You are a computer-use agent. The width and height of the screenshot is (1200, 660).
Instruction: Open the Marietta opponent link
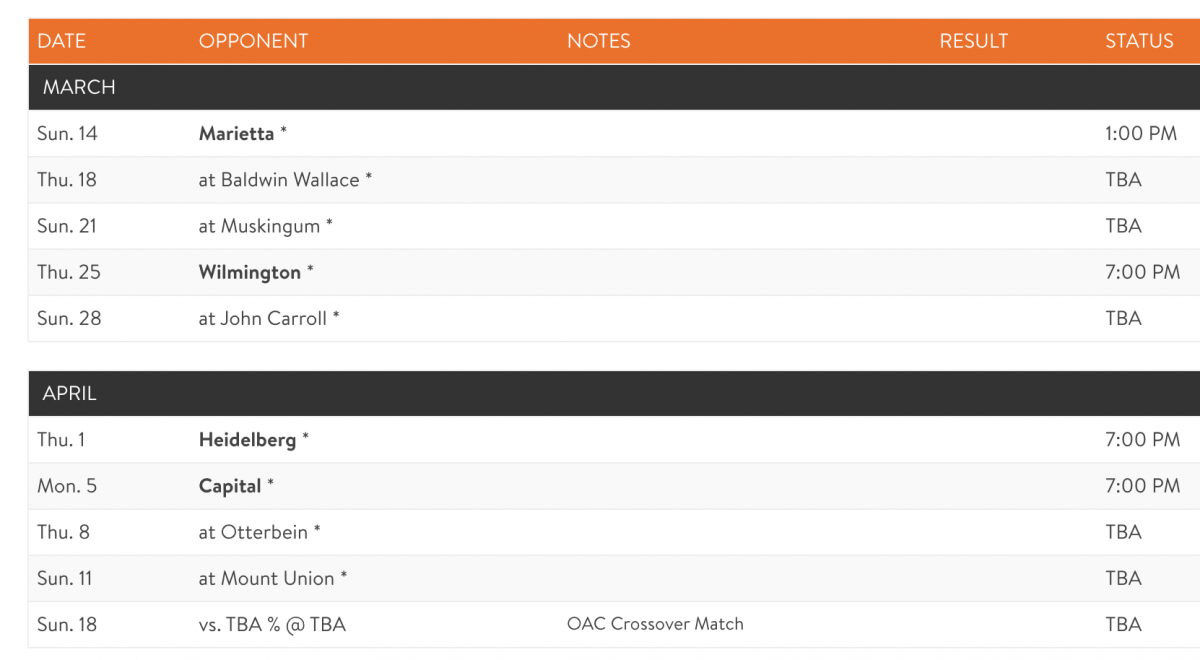[236, 133]
